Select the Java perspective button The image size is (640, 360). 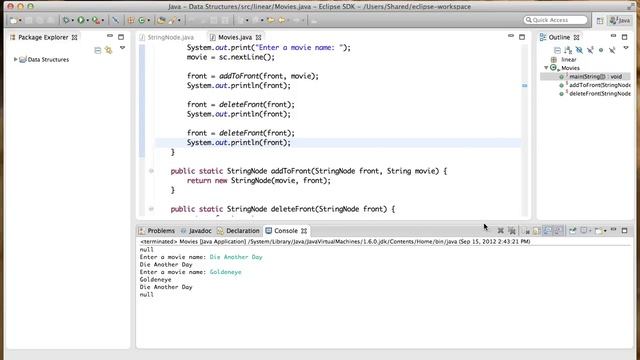620,20
